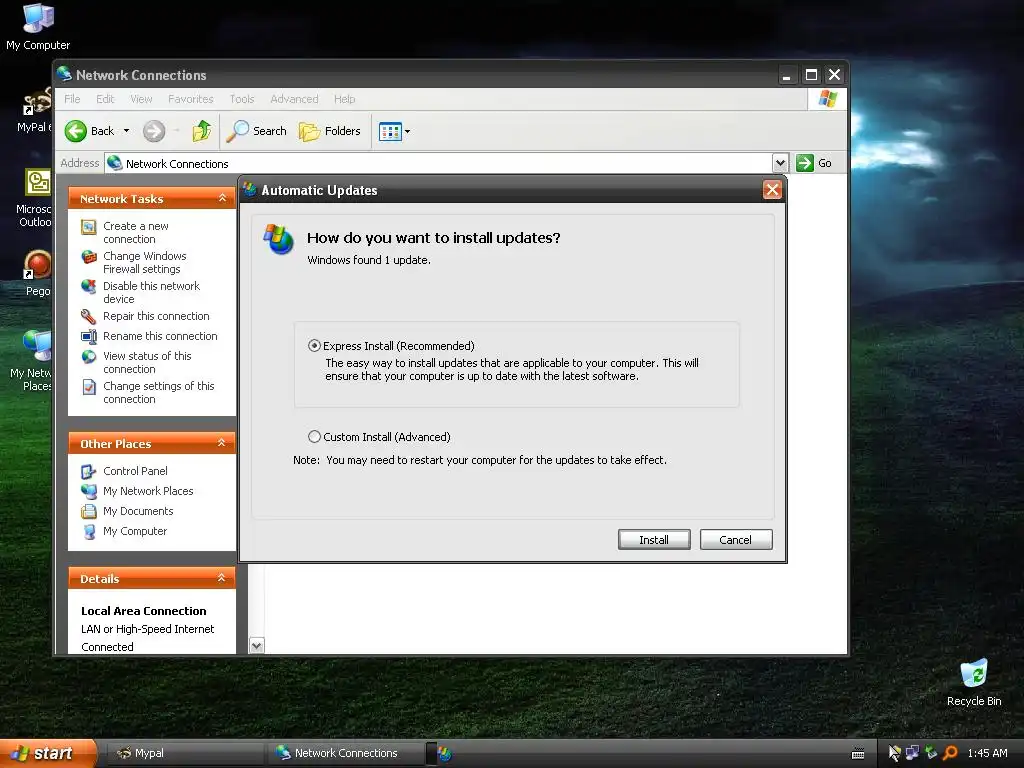Open the View menu
The width and height of the screenshot is (1024, 768).
[x=141, y=99]
